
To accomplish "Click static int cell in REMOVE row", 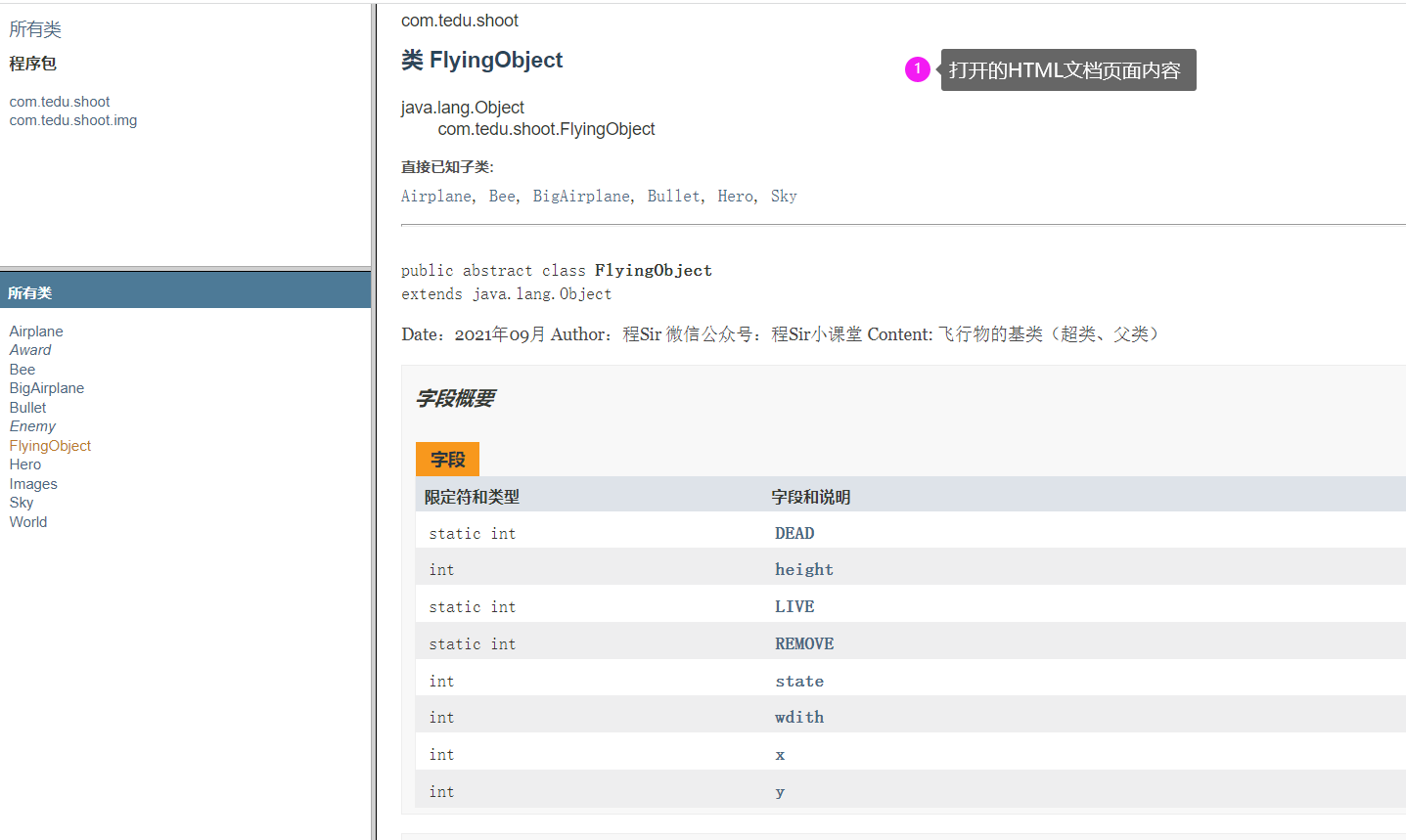I will tap(472, 644).
